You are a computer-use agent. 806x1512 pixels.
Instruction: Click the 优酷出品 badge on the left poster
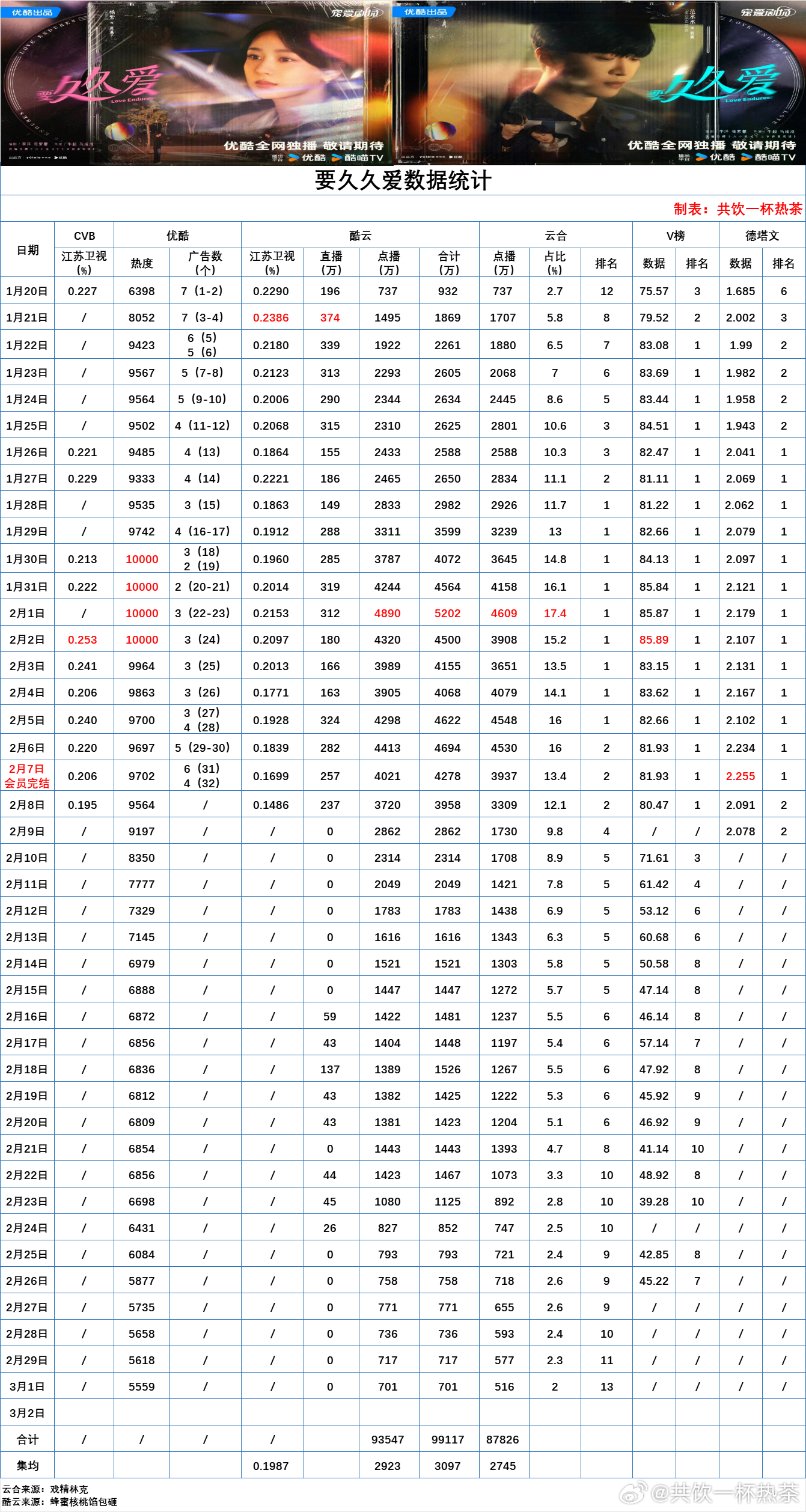coord(32,12)
